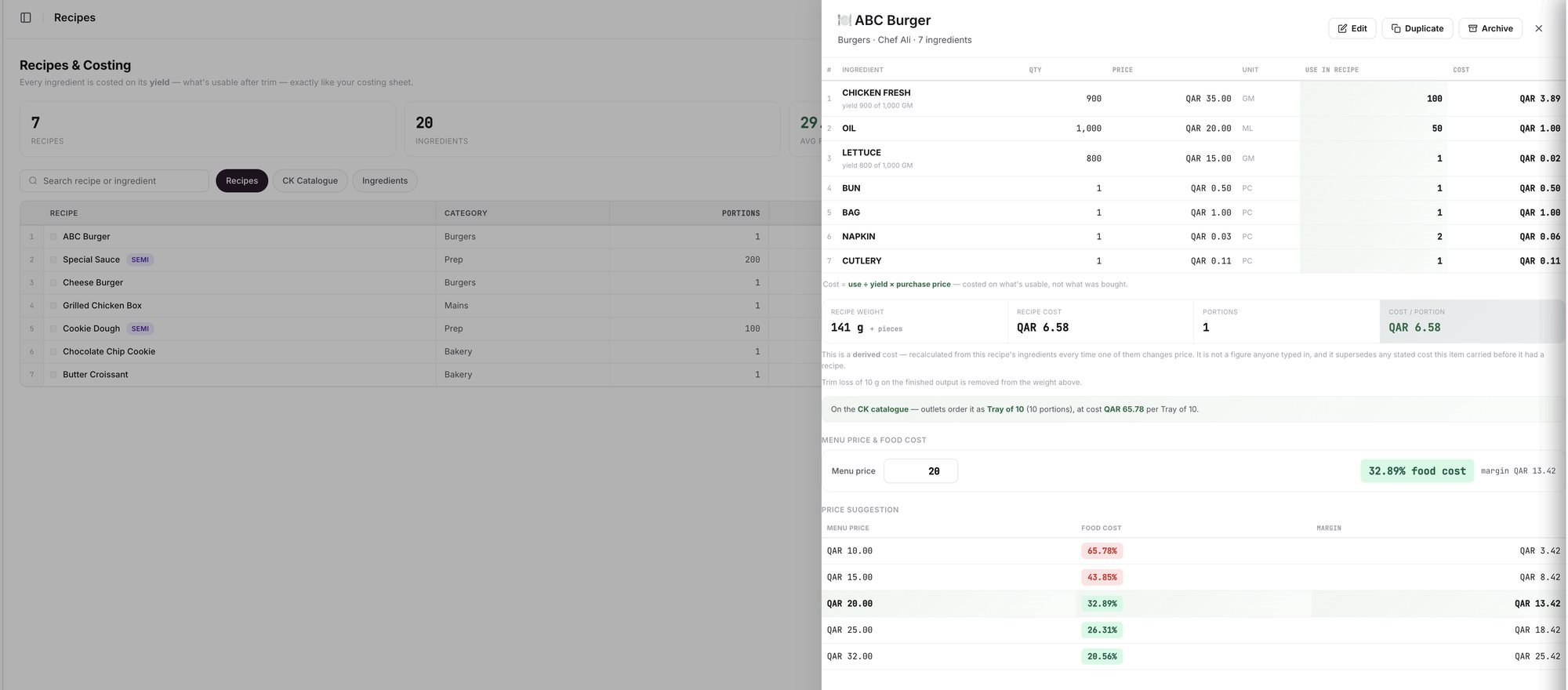1568x690 pixels.
Task: Switch to the CK Catalogue tab
Action: click(x=310, y=180)
